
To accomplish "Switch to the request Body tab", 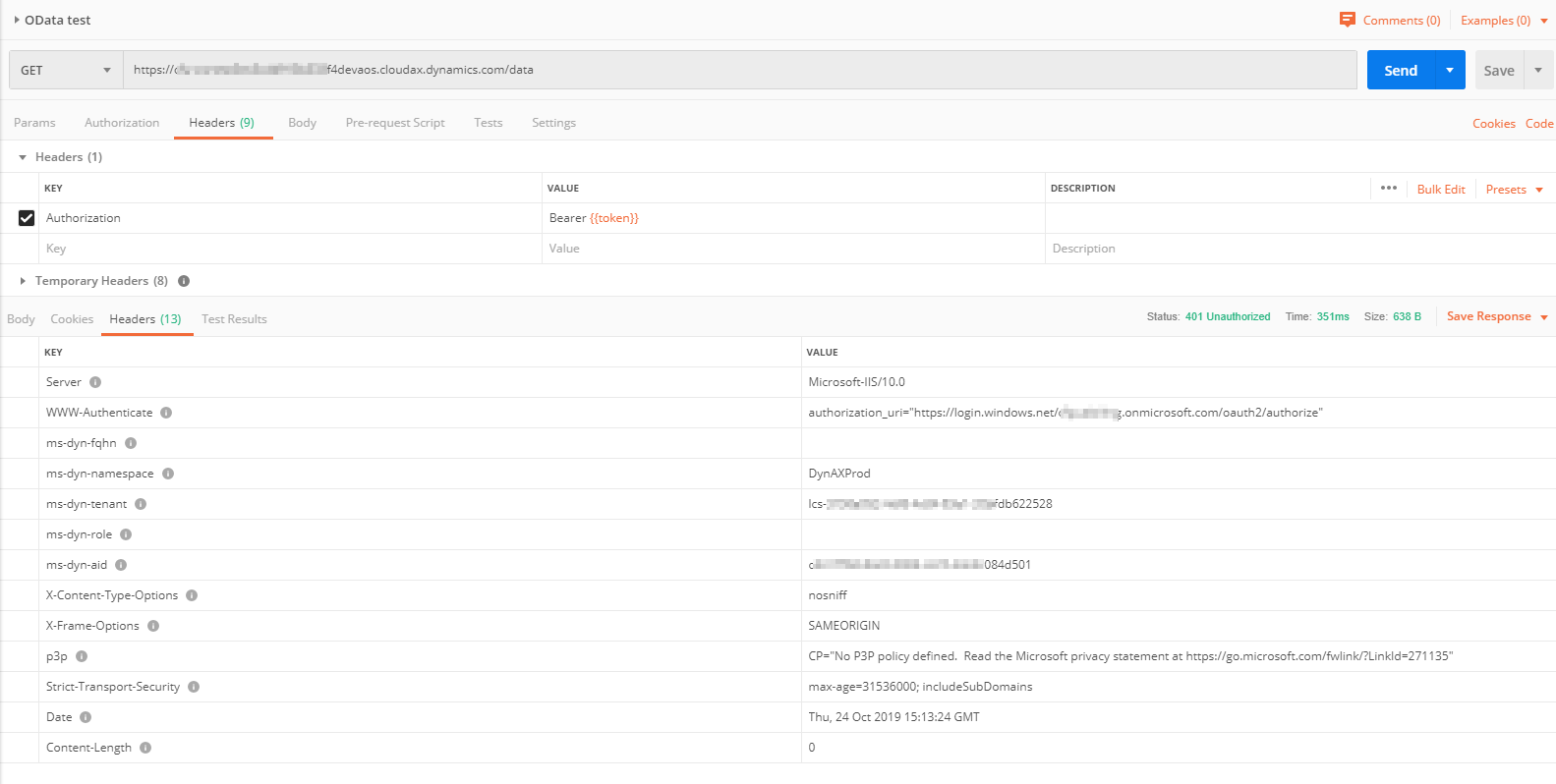I will 303,123.
